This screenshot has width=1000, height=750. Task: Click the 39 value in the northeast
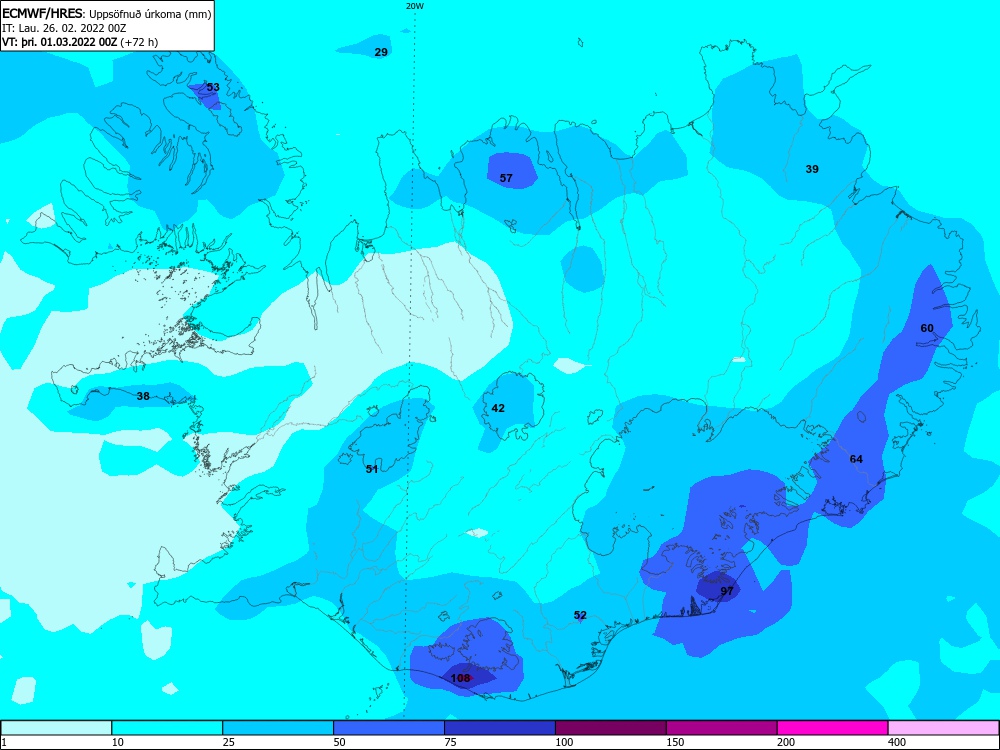click(812, 169)
